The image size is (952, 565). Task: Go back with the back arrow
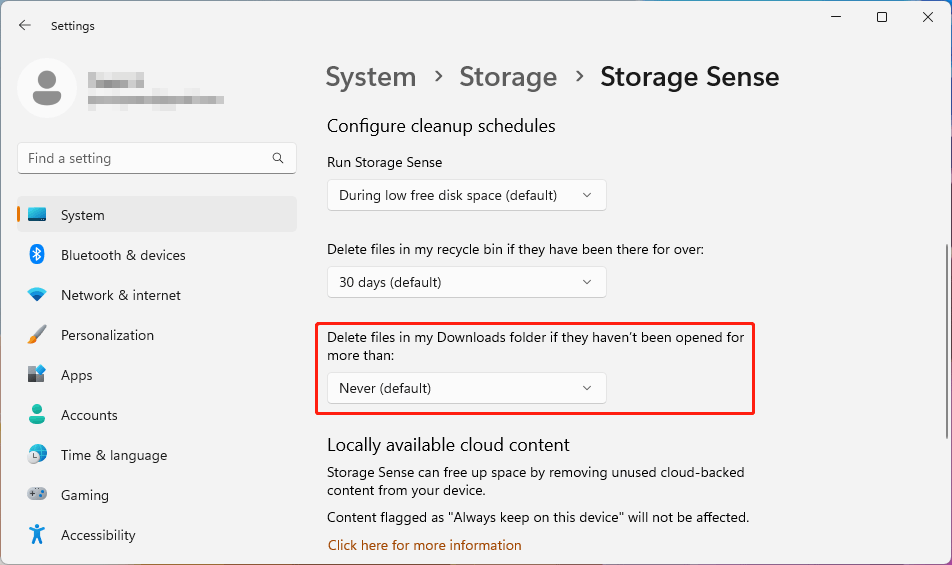pyautogui.click(x=24, y=25)
